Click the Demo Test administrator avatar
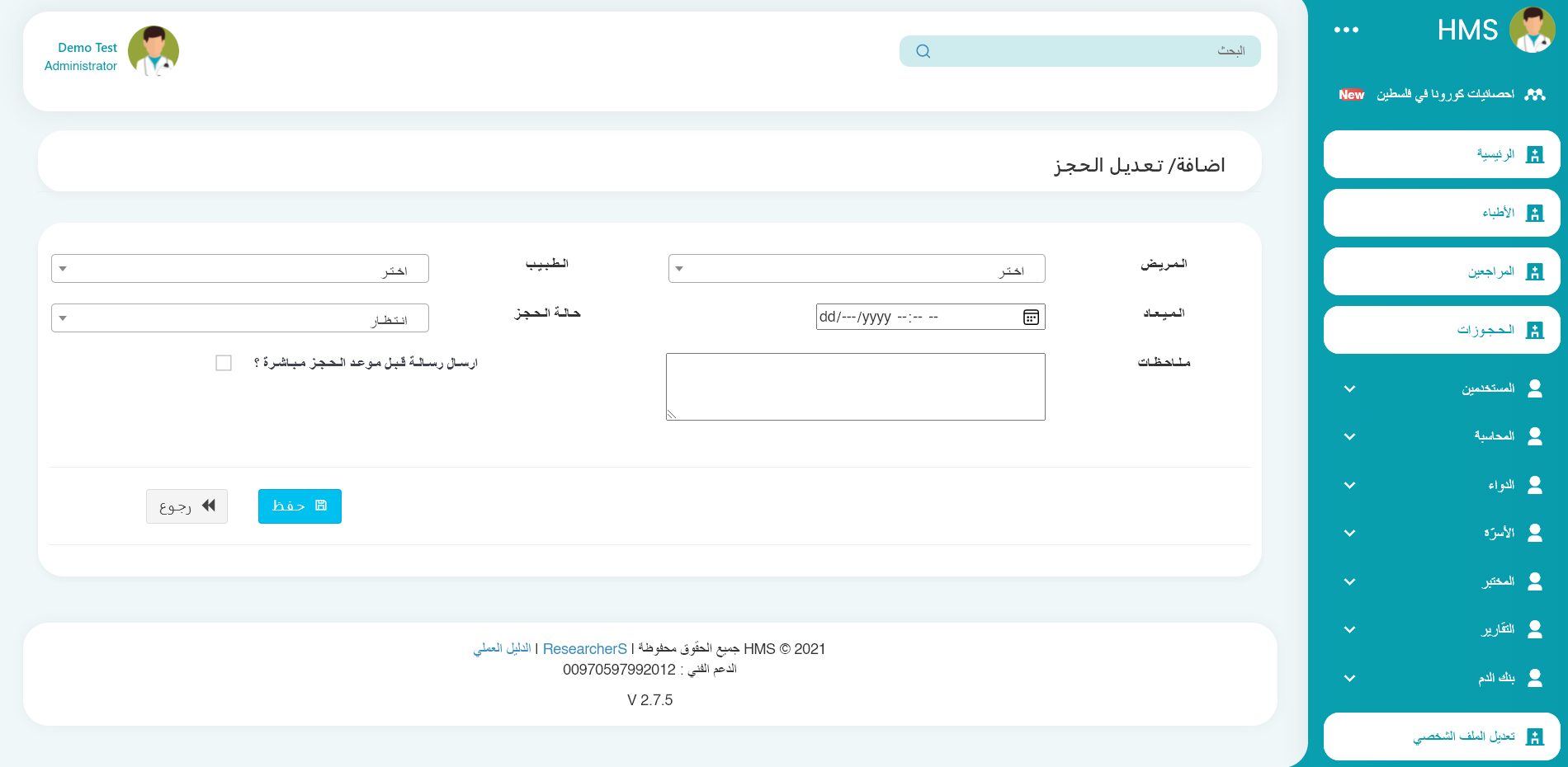The image size is (1568, 767). point(153,51)
